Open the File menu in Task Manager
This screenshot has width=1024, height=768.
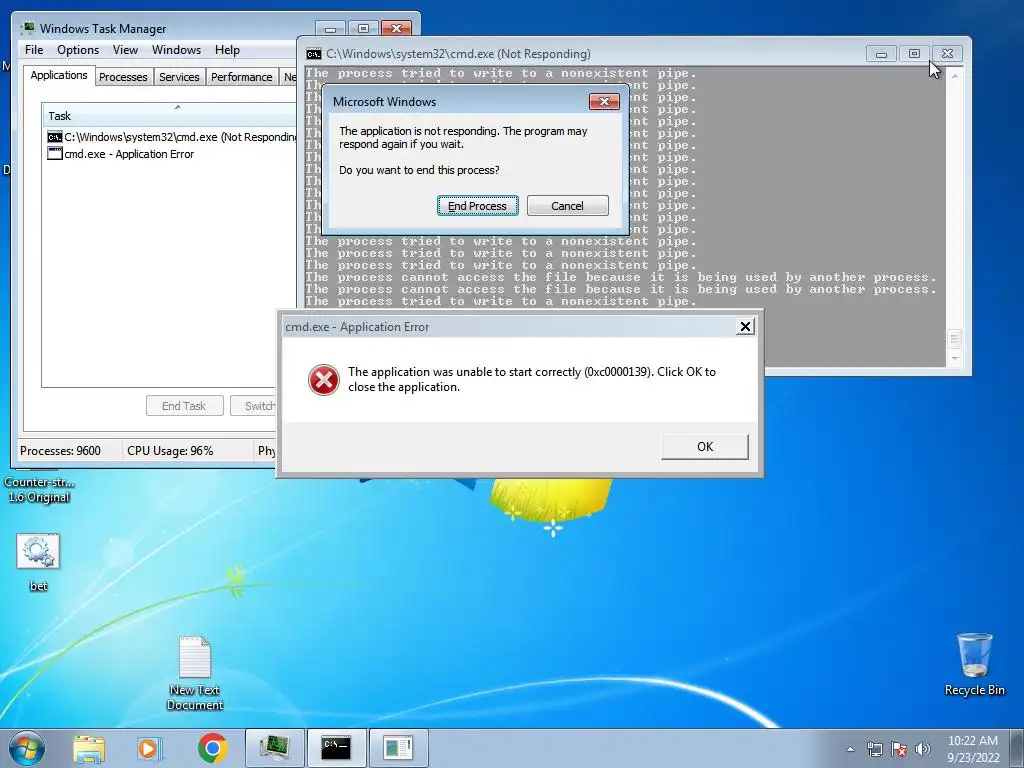34,50
